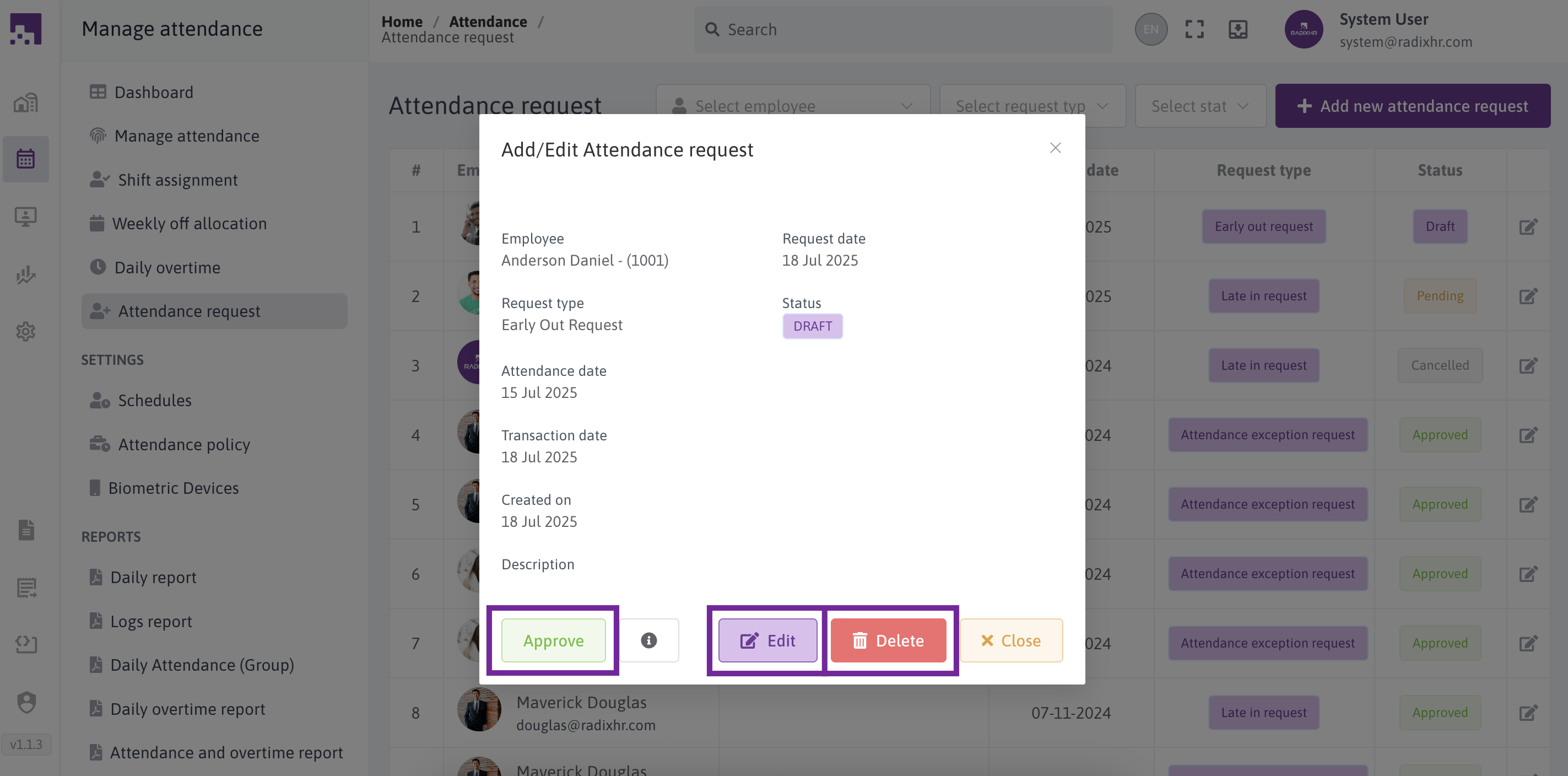The height and width of the screenshot is (776, 1568).
Task: Open edit icon for row 2 Pending request
Action: click(1528, 296)
